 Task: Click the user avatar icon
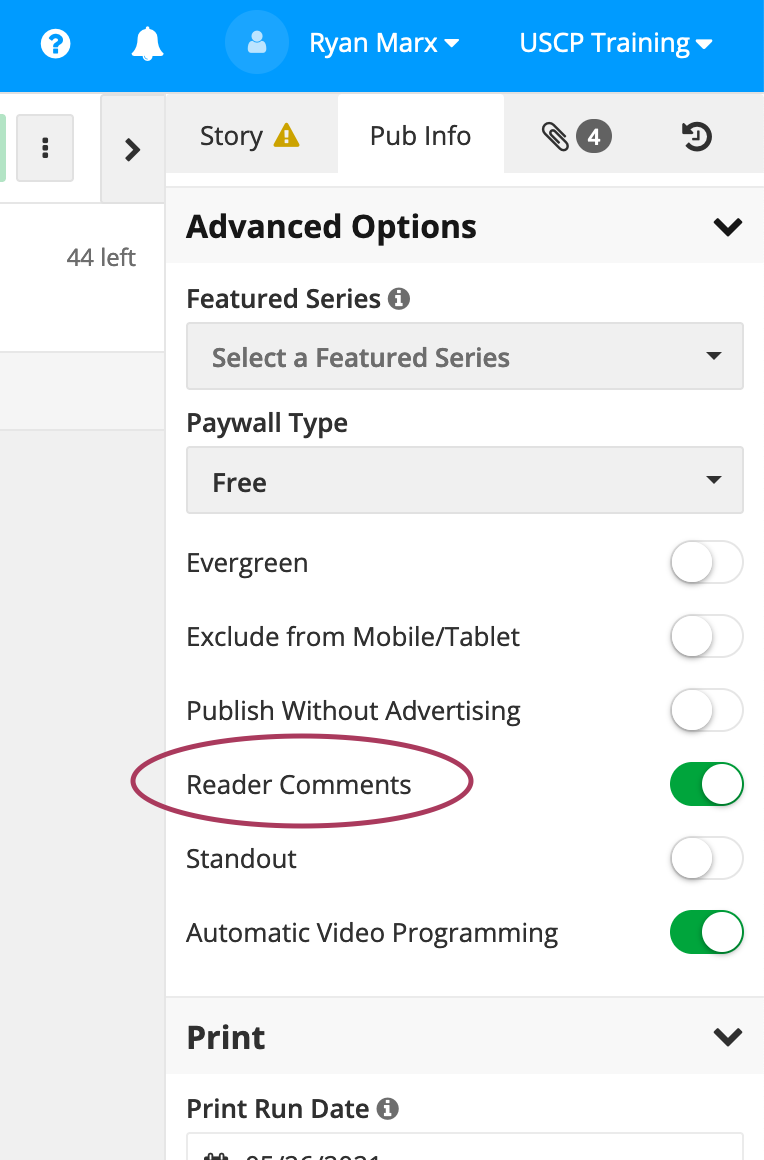click(257, 43)
